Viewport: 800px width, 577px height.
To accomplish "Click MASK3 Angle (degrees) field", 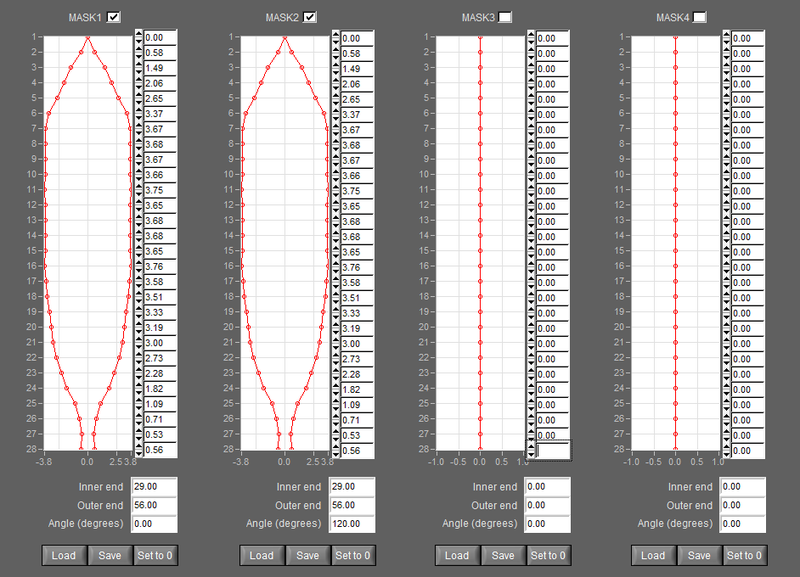I will 547,524.
